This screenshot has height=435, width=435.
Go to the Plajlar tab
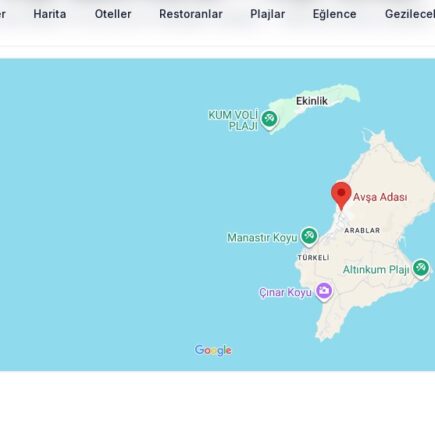pos(268,14)
